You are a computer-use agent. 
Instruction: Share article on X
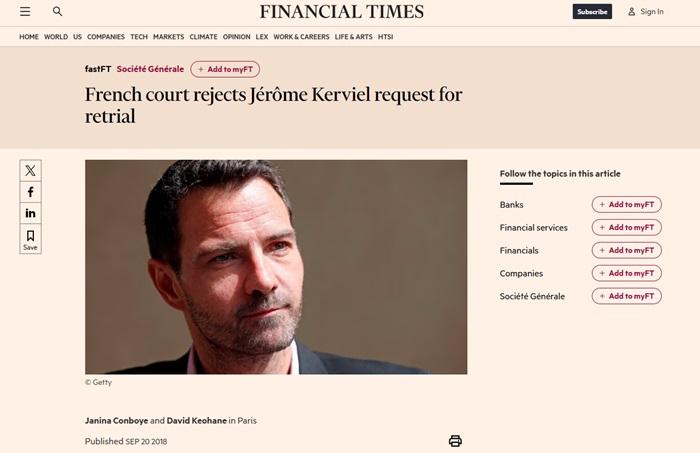31,170
